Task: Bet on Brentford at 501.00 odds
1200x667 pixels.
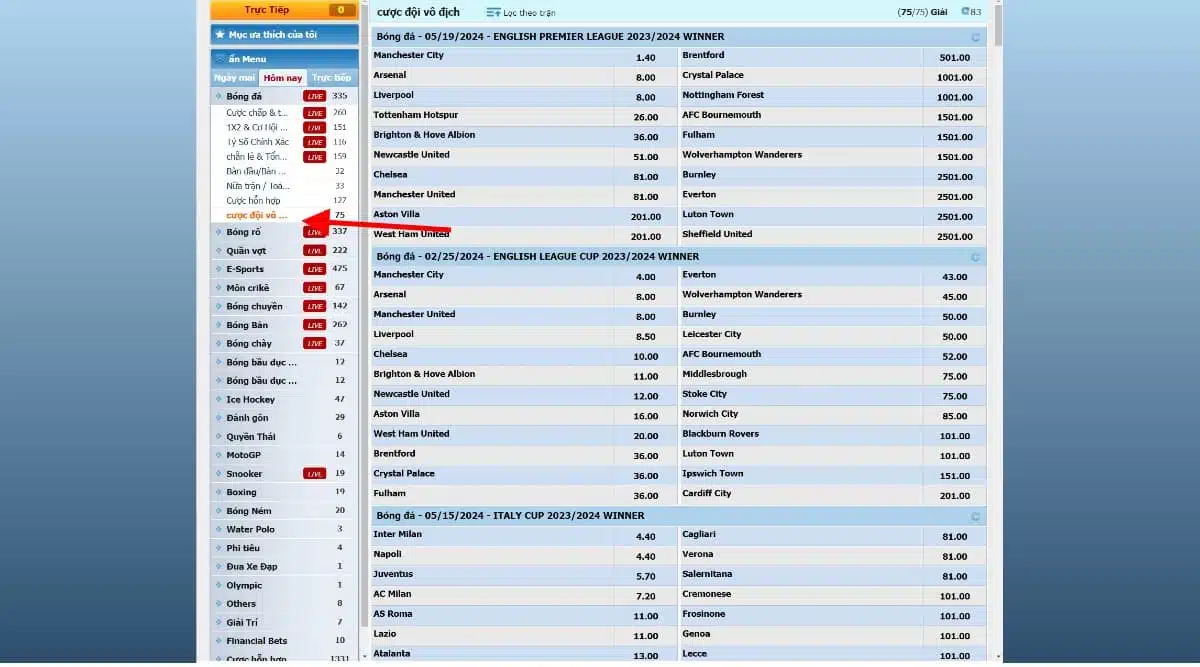Action: click(955, 58)
